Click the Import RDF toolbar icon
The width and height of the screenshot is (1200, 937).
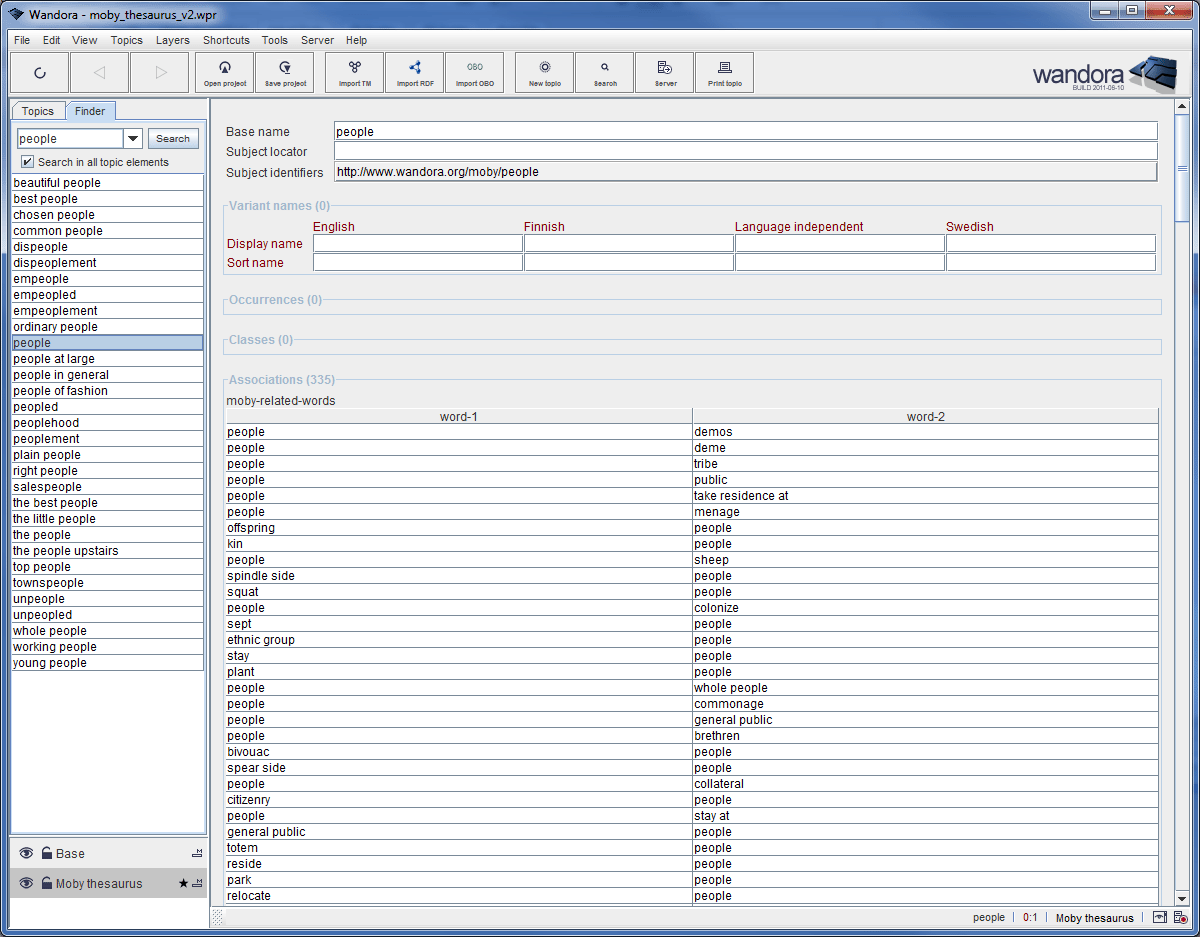414,71
